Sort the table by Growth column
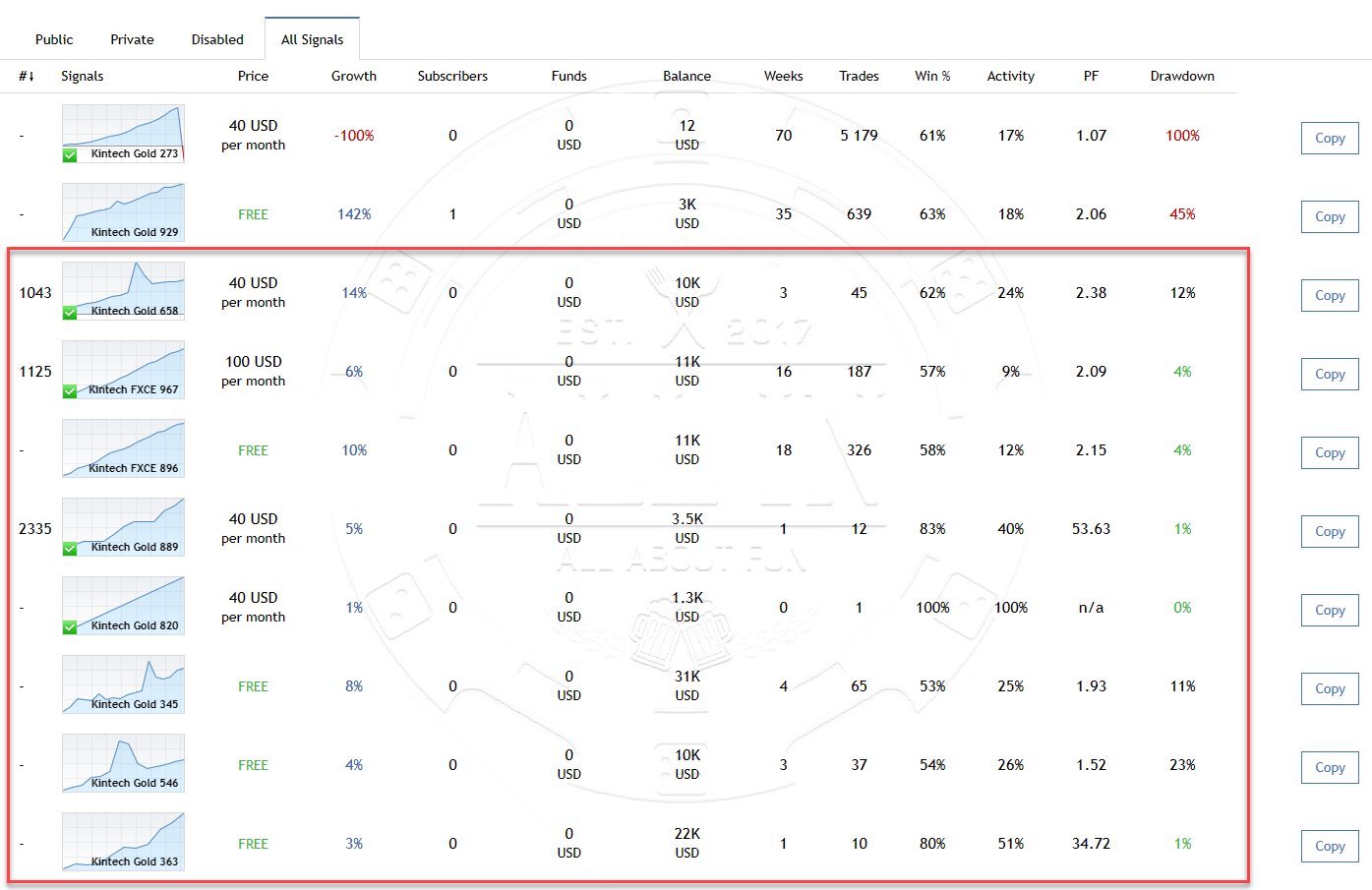 [354, 76]
